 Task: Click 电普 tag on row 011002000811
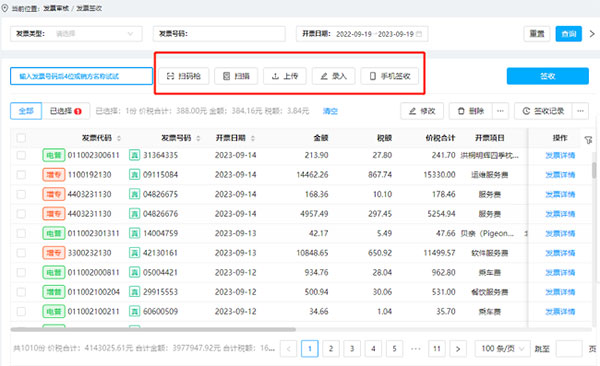(x=54, y=272)
